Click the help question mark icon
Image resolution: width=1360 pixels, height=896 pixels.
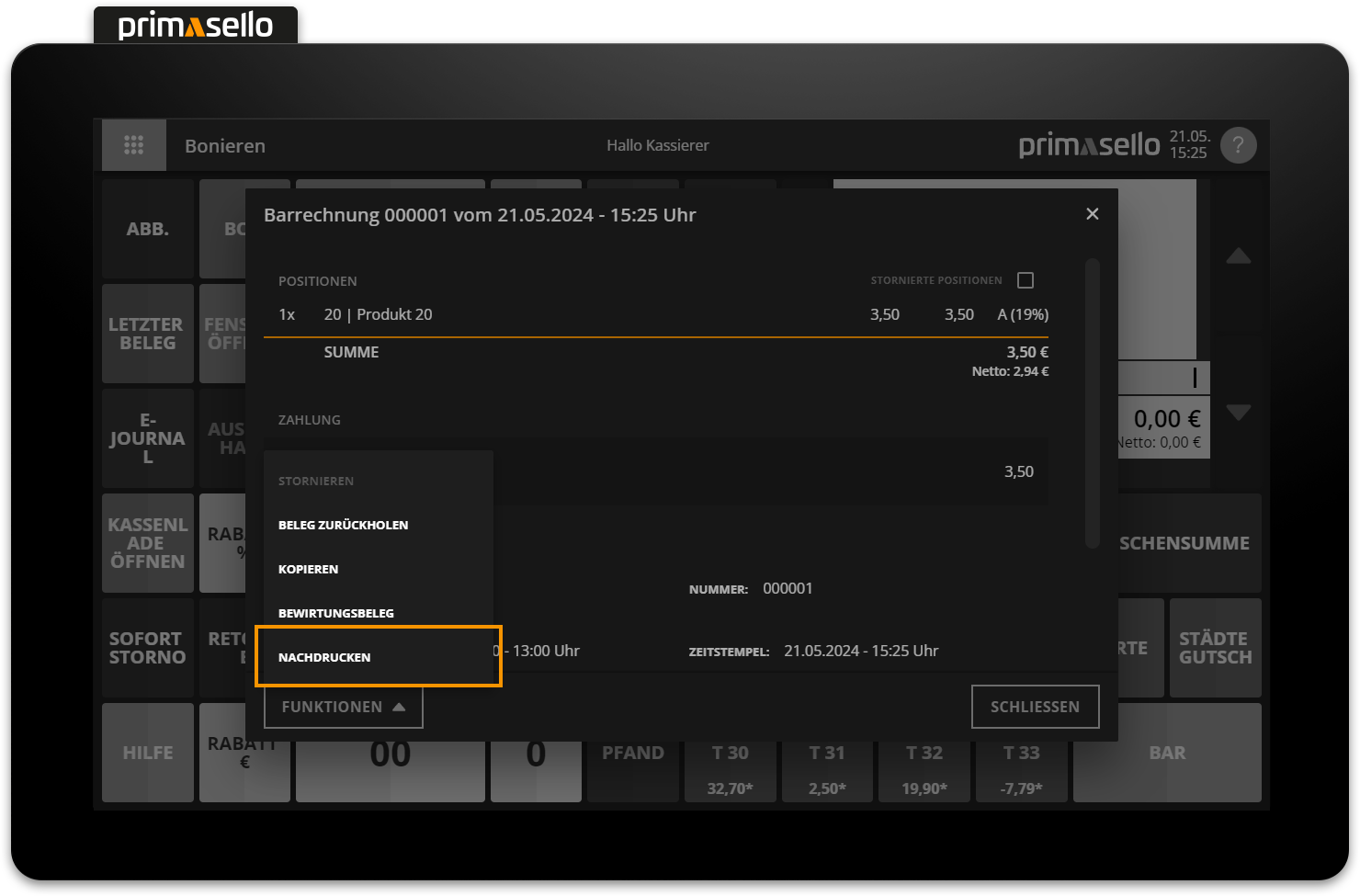[x=1238, y=145]
